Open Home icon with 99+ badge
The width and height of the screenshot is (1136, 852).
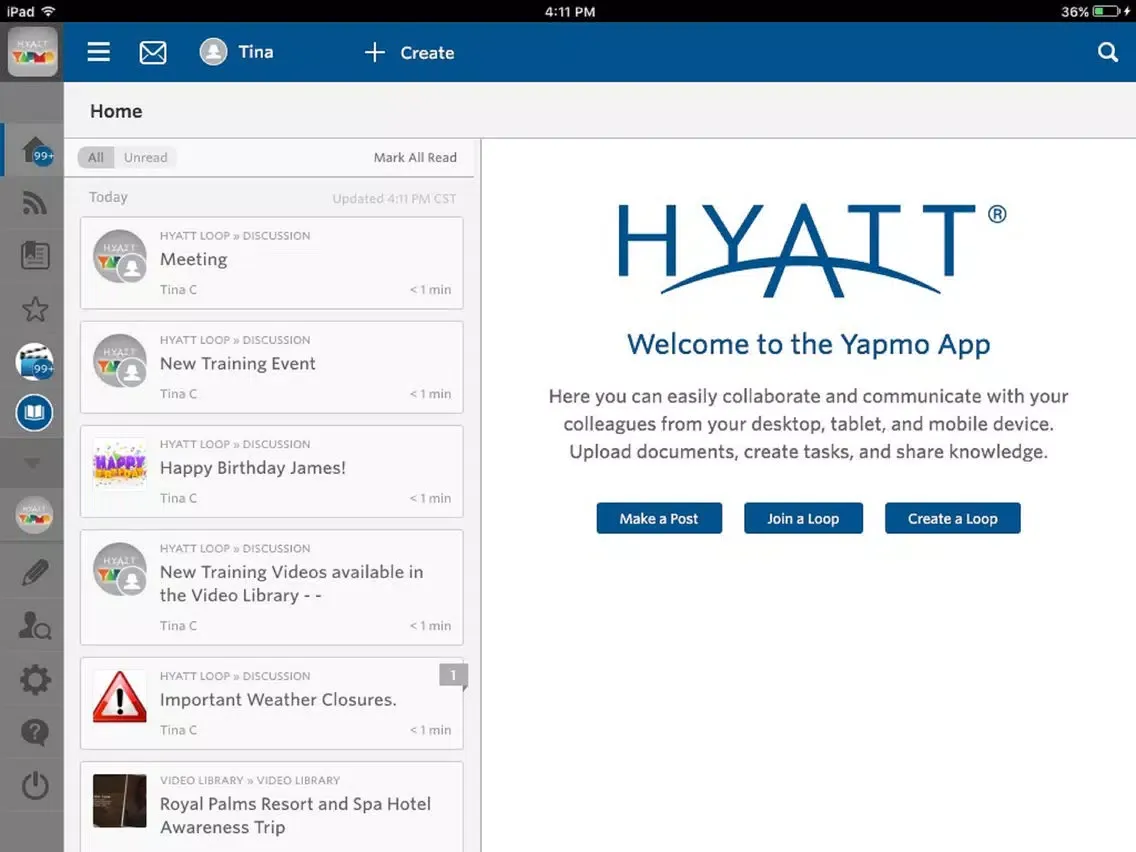tap(35, 150)
